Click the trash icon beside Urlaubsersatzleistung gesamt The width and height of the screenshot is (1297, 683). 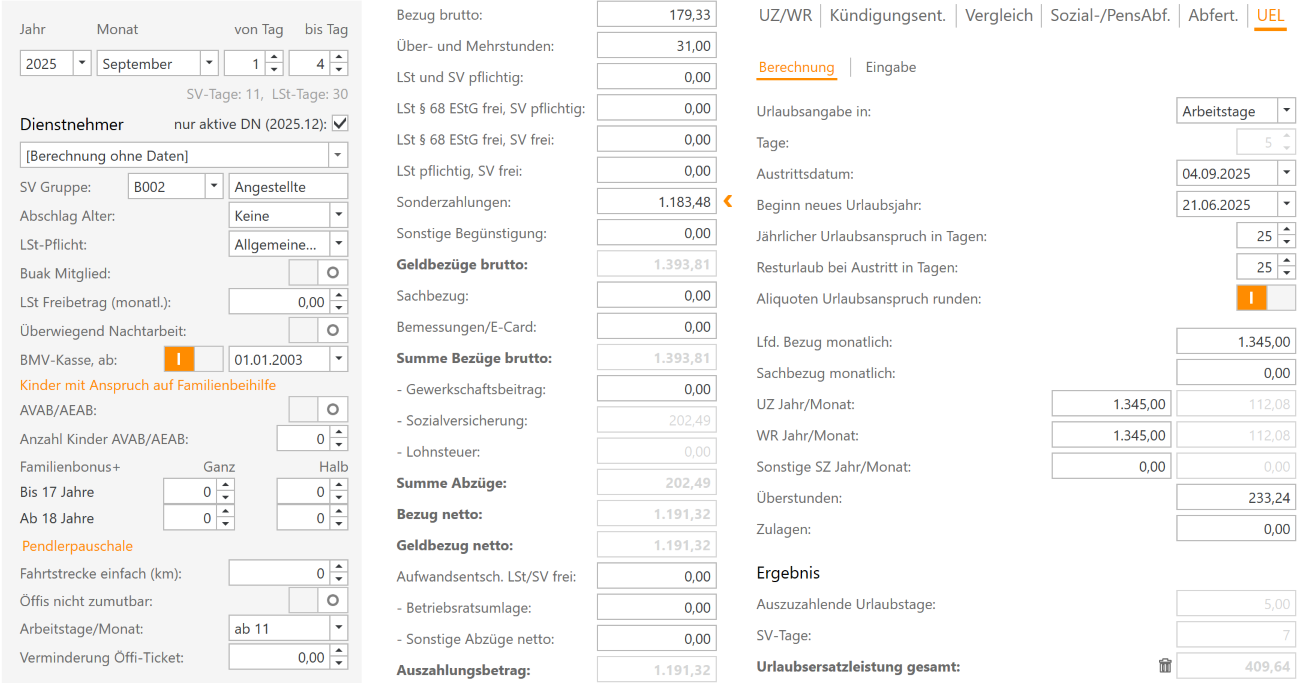[x=1164, y=666]
